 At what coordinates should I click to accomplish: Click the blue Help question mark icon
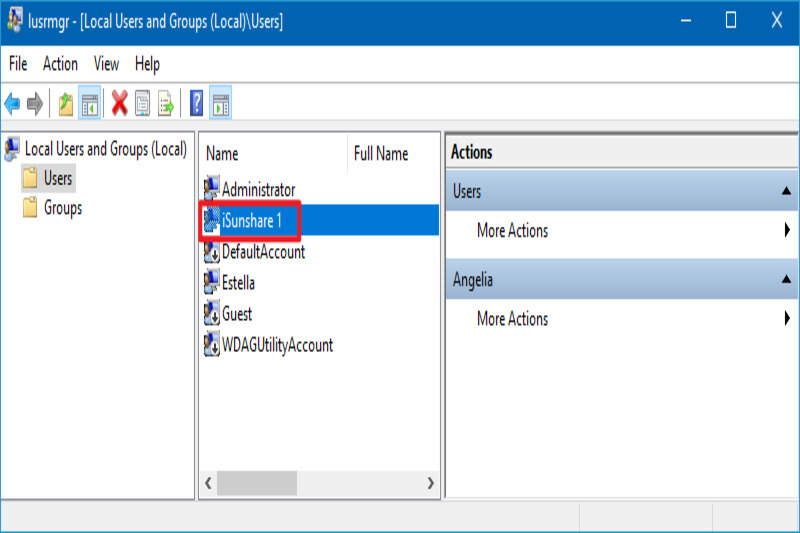197,103
